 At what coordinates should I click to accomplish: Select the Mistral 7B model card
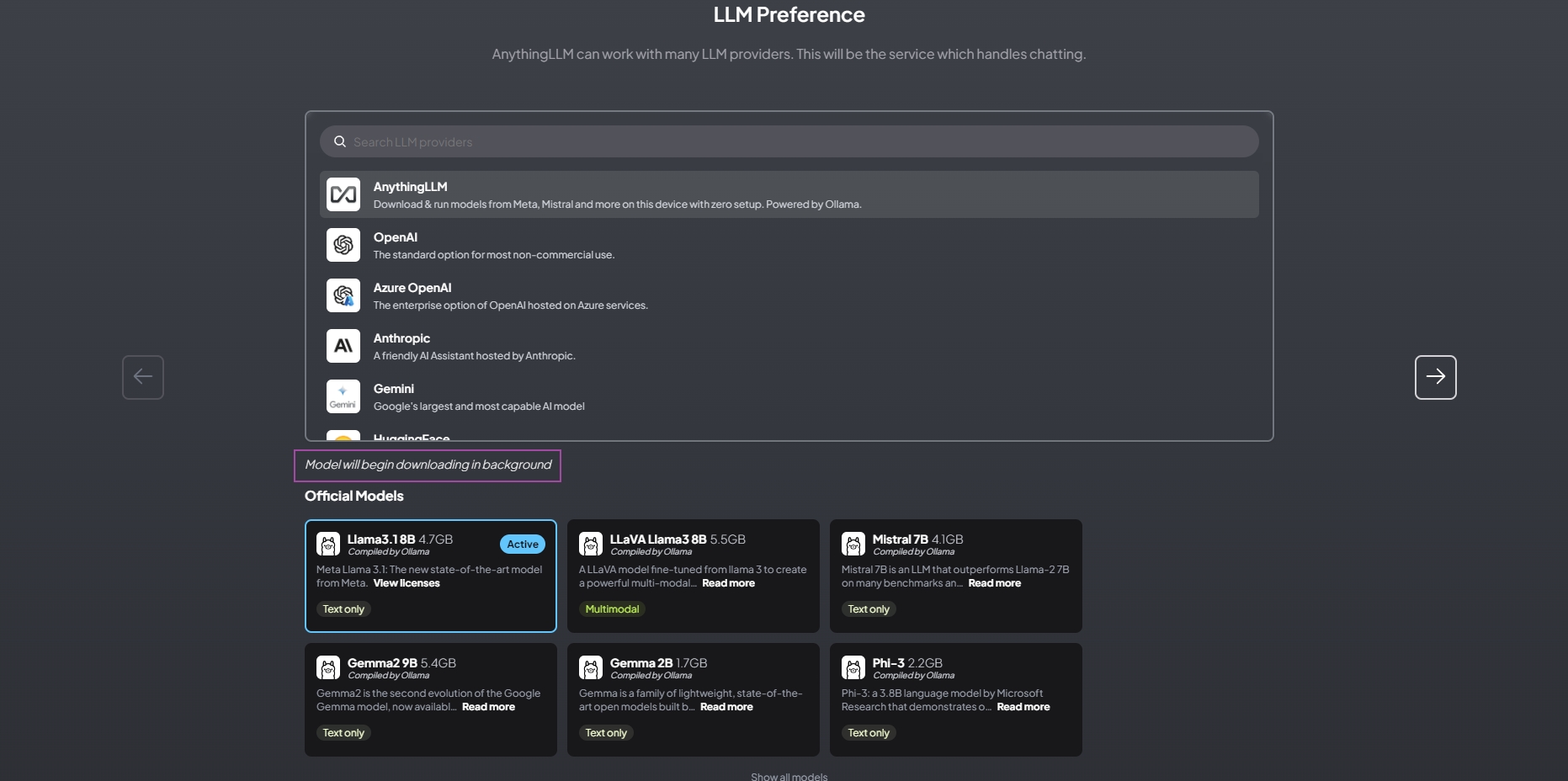pos(955,576)
